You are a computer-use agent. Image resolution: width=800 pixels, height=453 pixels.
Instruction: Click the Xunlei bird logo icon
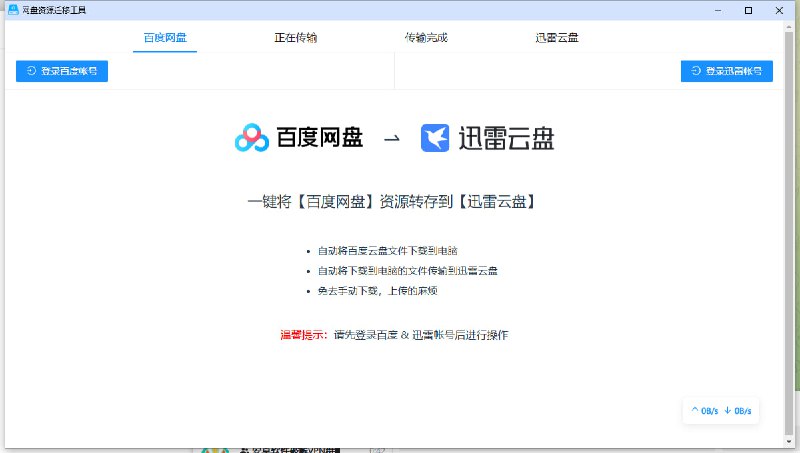point(435,138)
